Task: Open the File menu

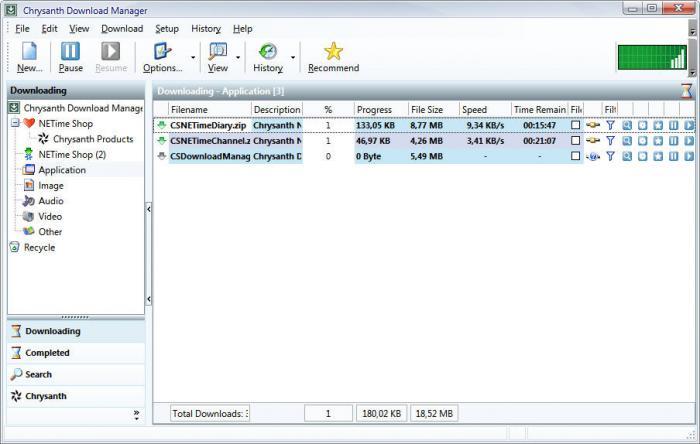Action: (x=22, y=29)
